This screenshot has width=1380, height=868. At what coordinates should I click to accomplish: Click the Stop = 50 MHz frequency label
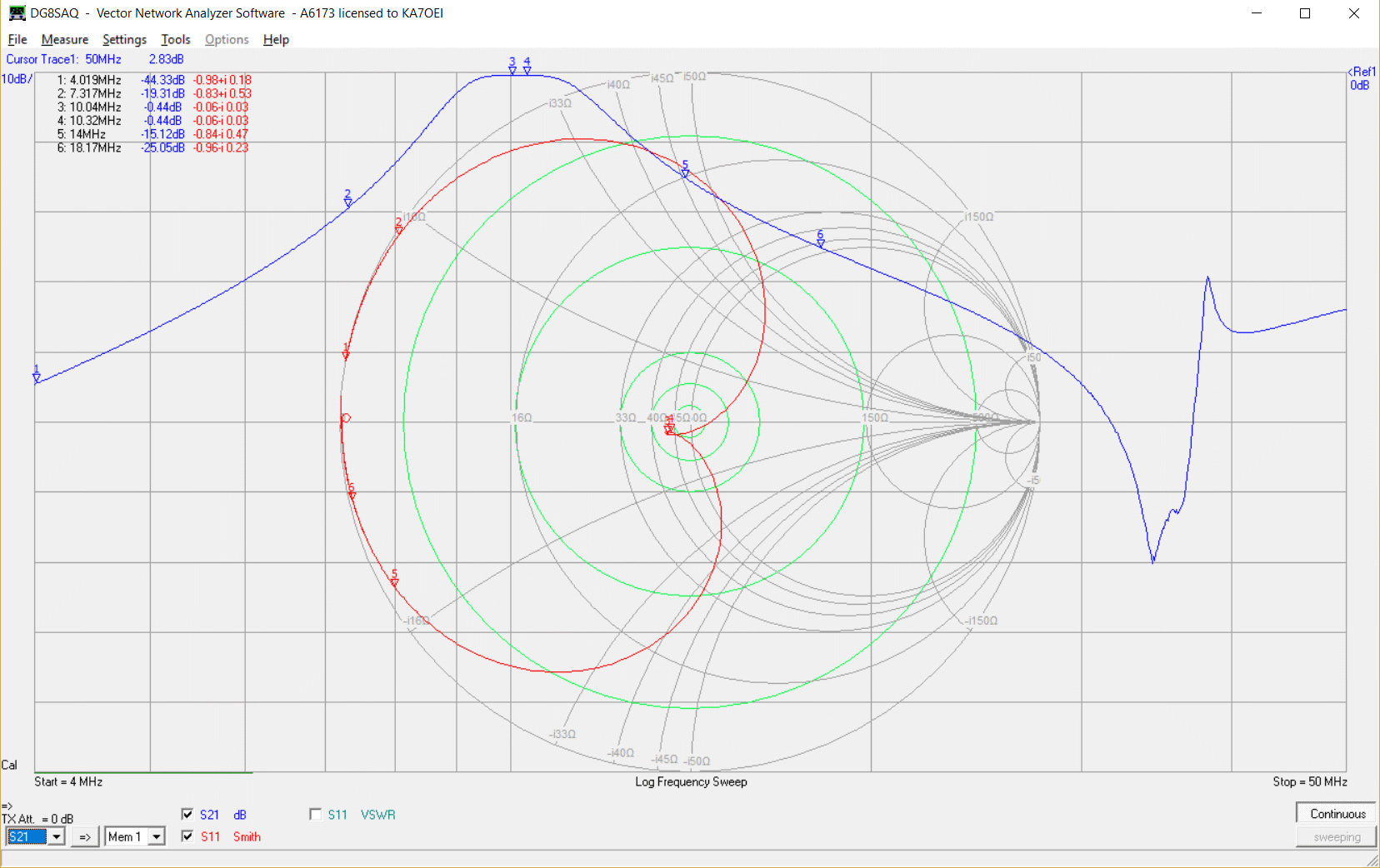[1309, 781]
